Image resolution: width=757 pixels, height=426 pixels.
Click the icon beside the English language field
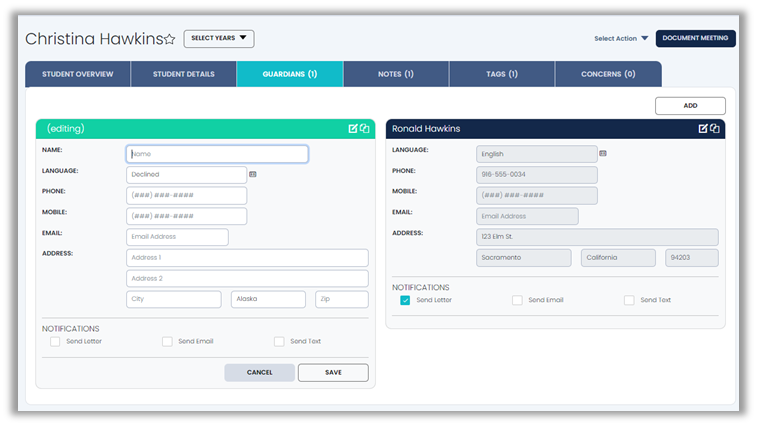coord(603,153)
